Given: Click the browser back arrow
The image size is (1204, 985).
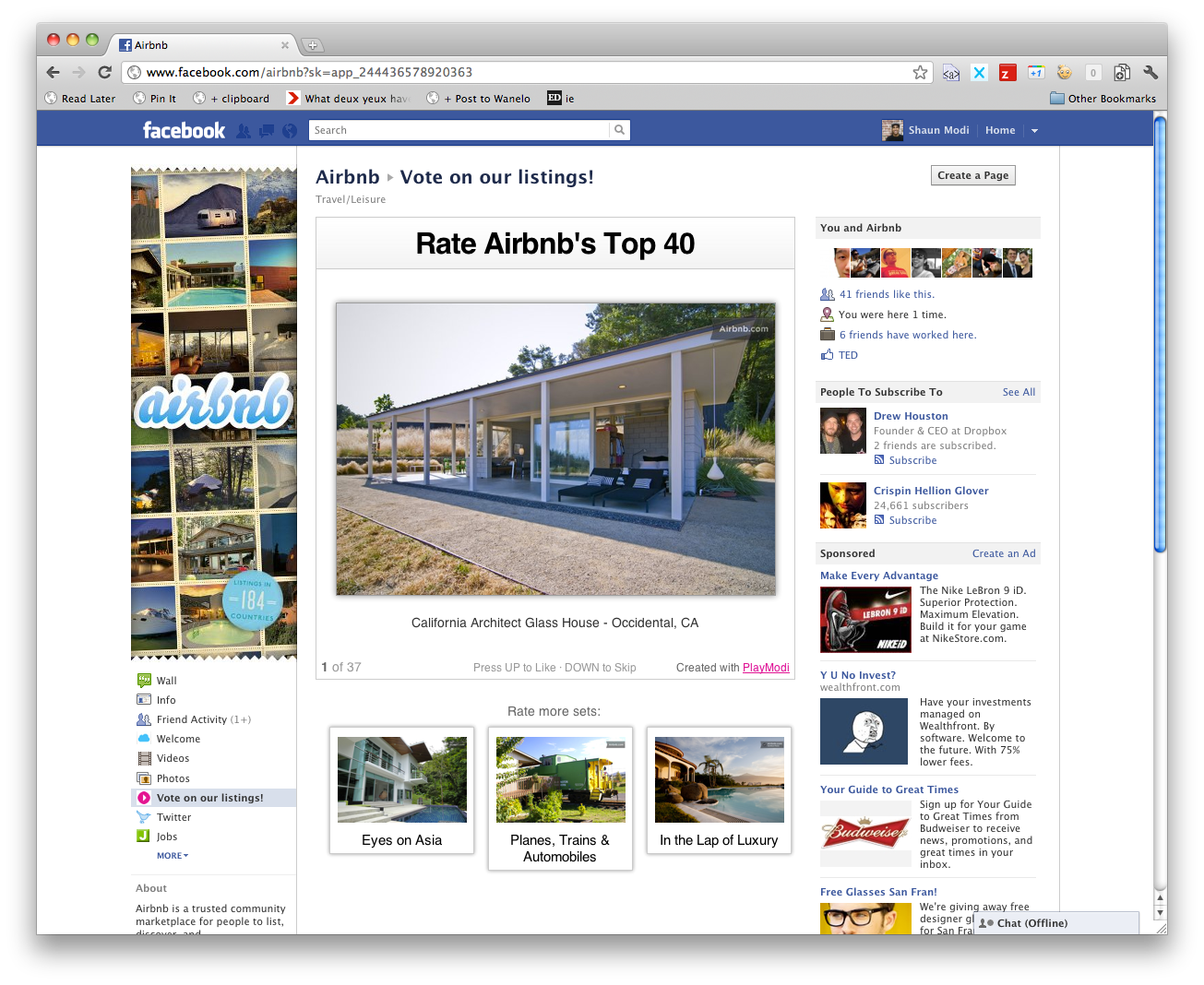Looking at the screenshot, I should [53, 72].
